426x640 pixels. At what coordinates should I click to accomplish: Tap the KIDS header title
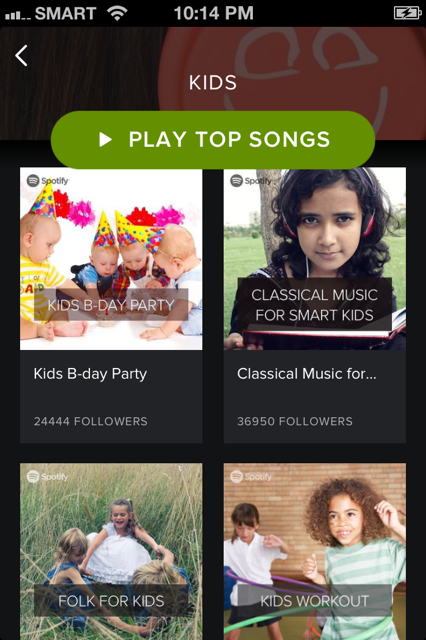click(x=213, y=83)
